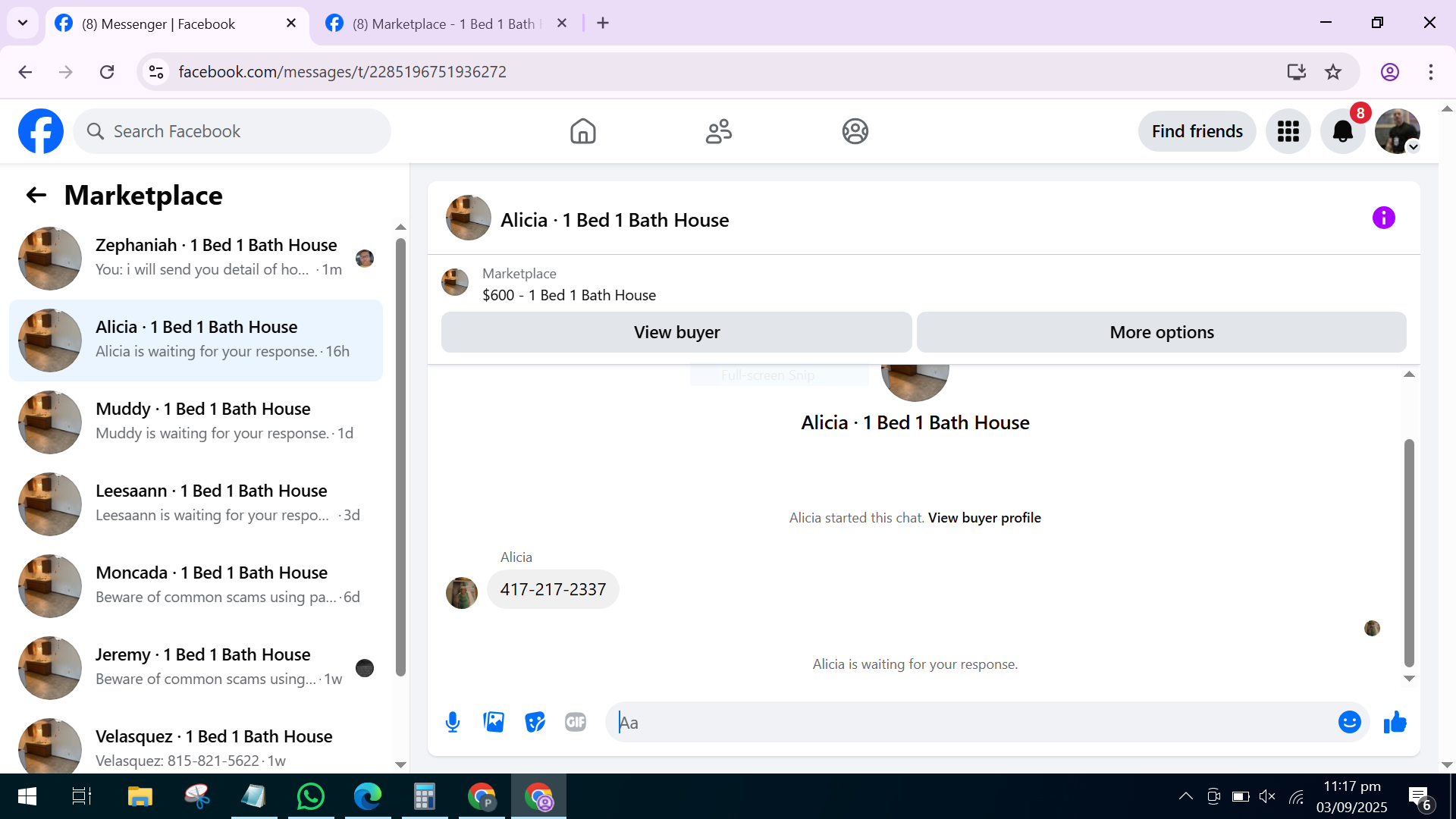Select the Alicia conversation in list
Viewport: 1456px width, 819px height.
pos(196,340)
